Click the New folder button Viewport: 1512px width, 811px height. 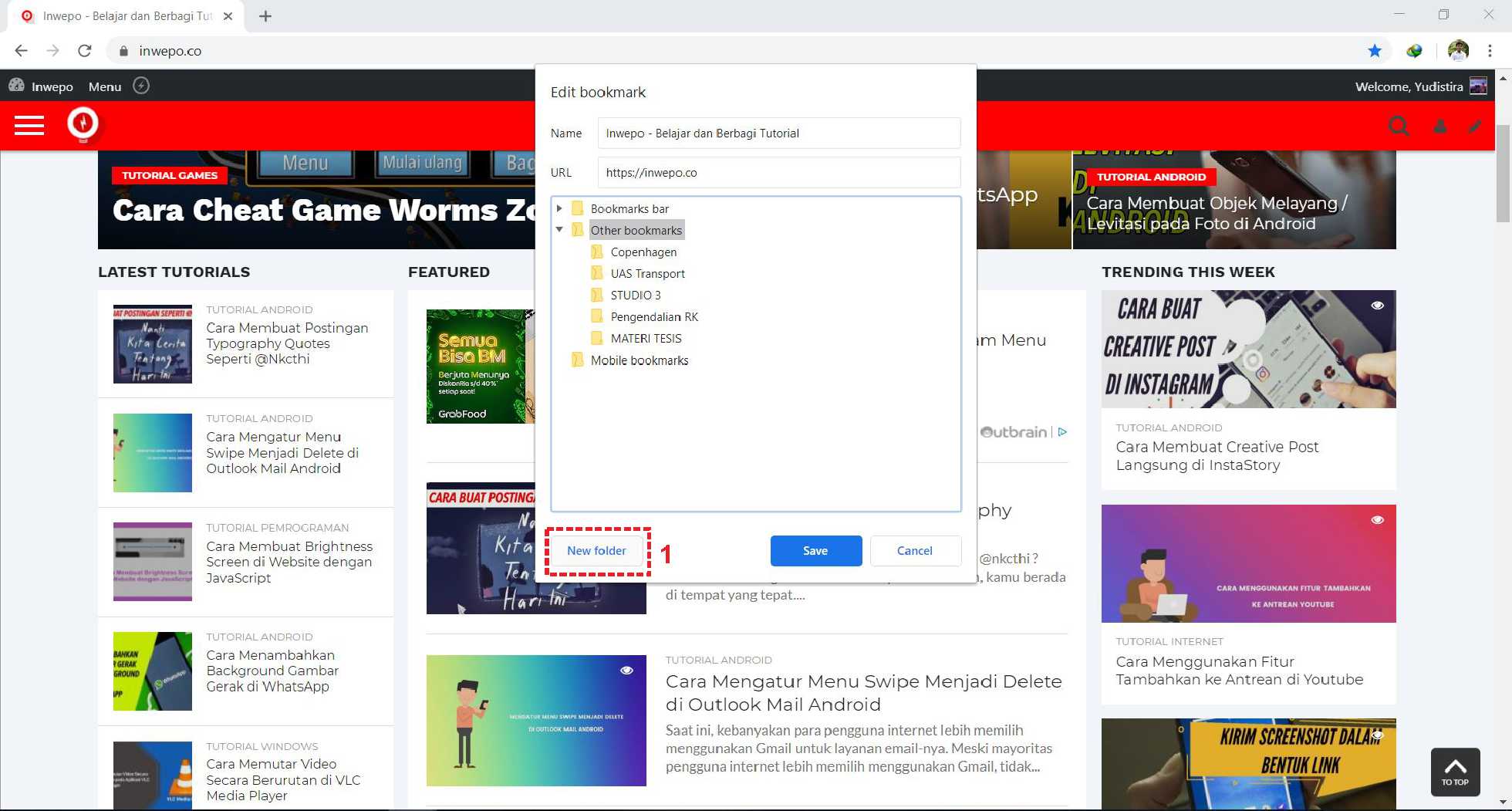point(596,551)
